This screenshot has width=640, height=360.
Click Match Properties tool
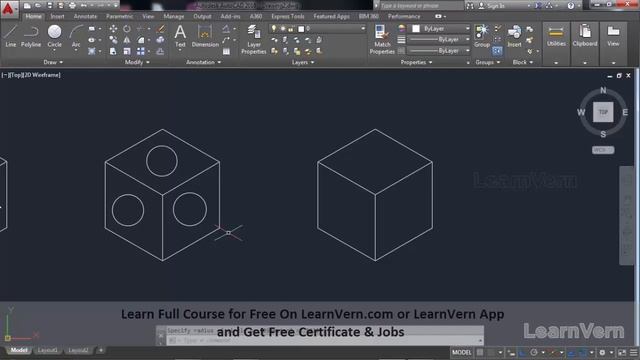click(382, 39)
